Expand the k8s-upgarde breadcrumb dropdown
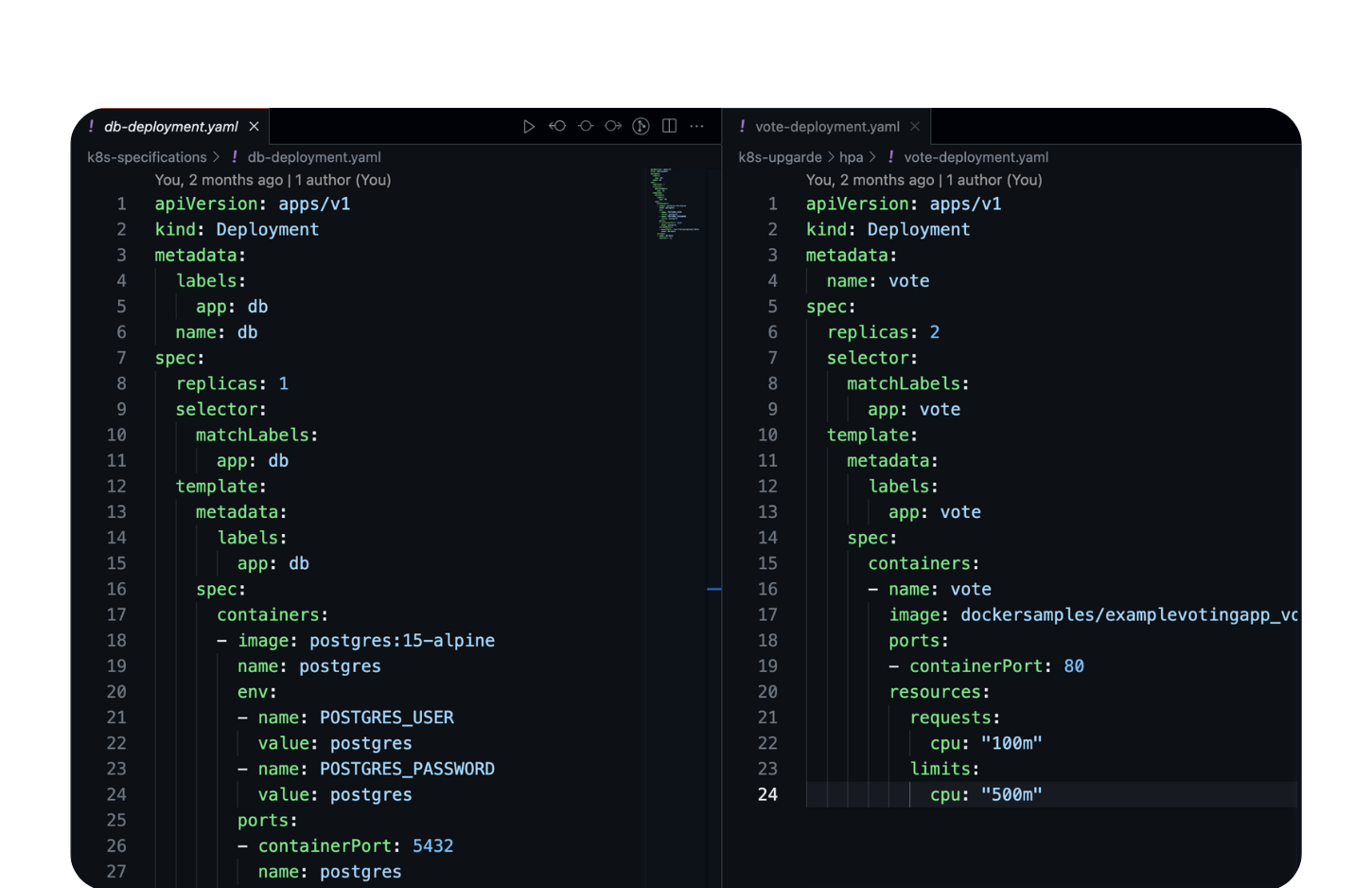 click(780, 157)
